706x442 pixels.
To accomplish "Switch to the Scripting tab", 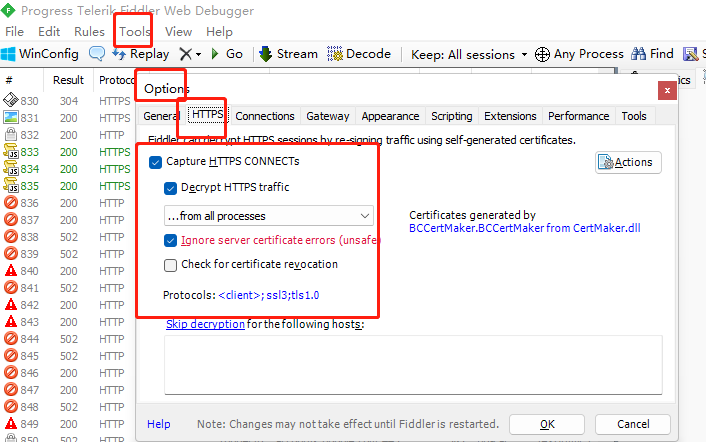I will [452, 116].
